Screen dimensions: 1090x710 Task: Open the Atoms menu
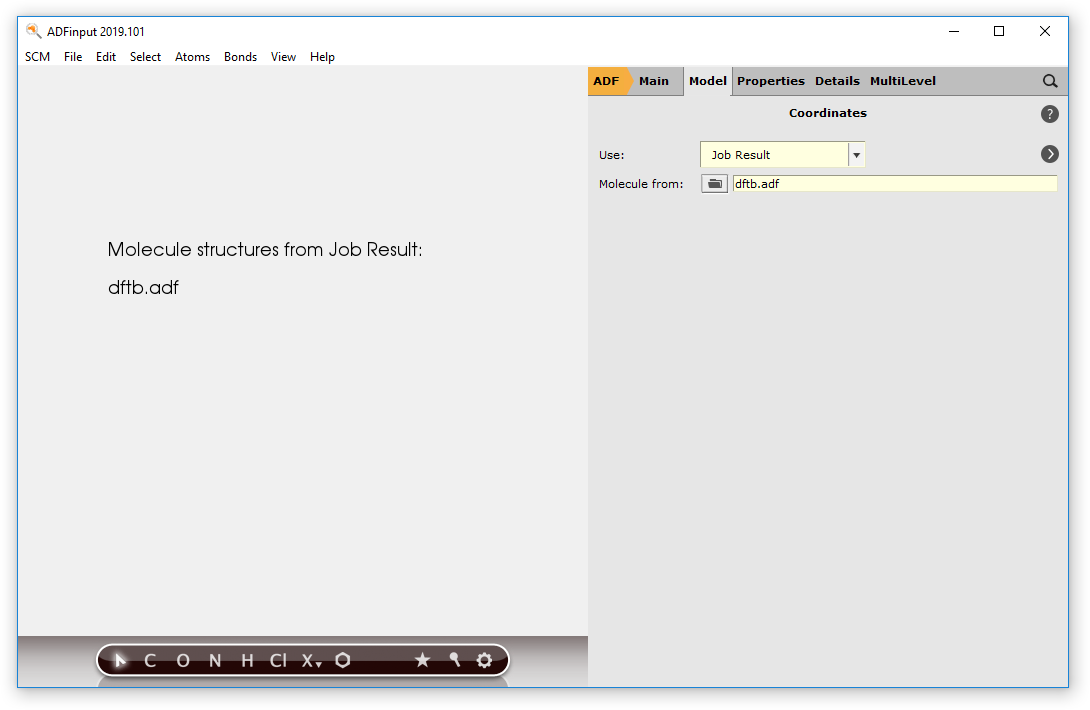coord(192,57)
